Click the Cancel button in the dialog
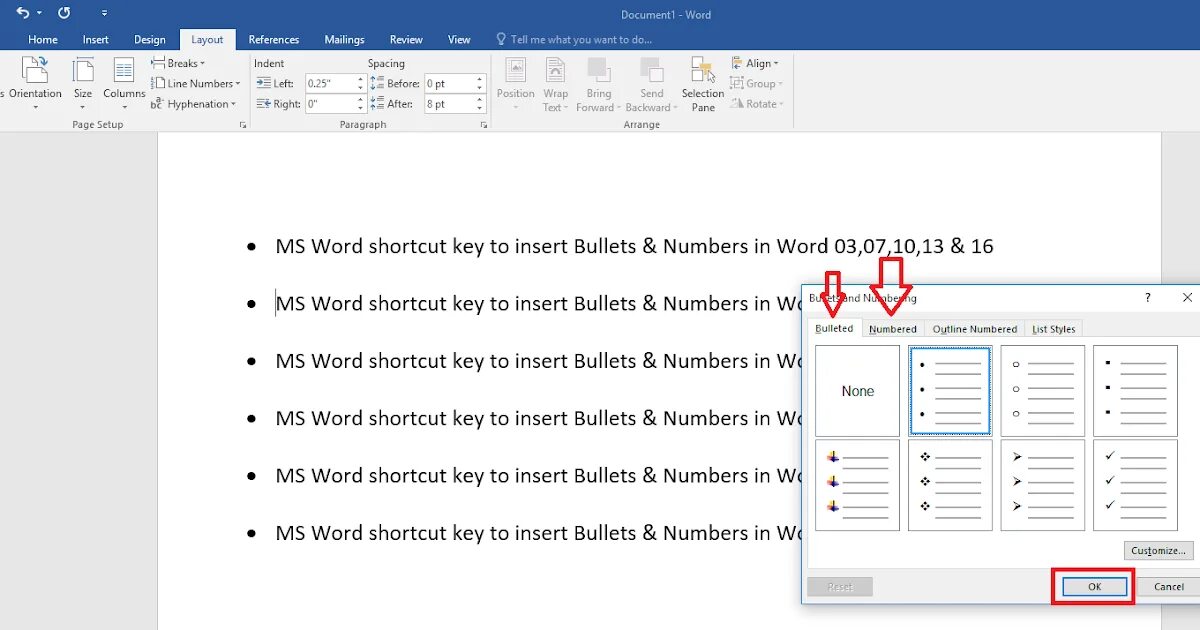The width and height of the screenshot is (1200, 630). pyautogui.click(x=1168, y=587)
